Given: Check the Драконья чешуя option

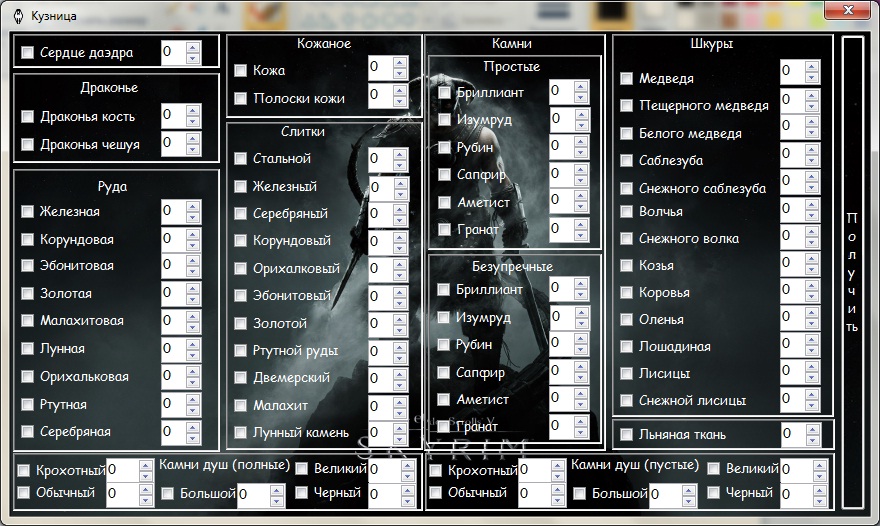Looking at the screenshot, I should click(x=28, y=144).
